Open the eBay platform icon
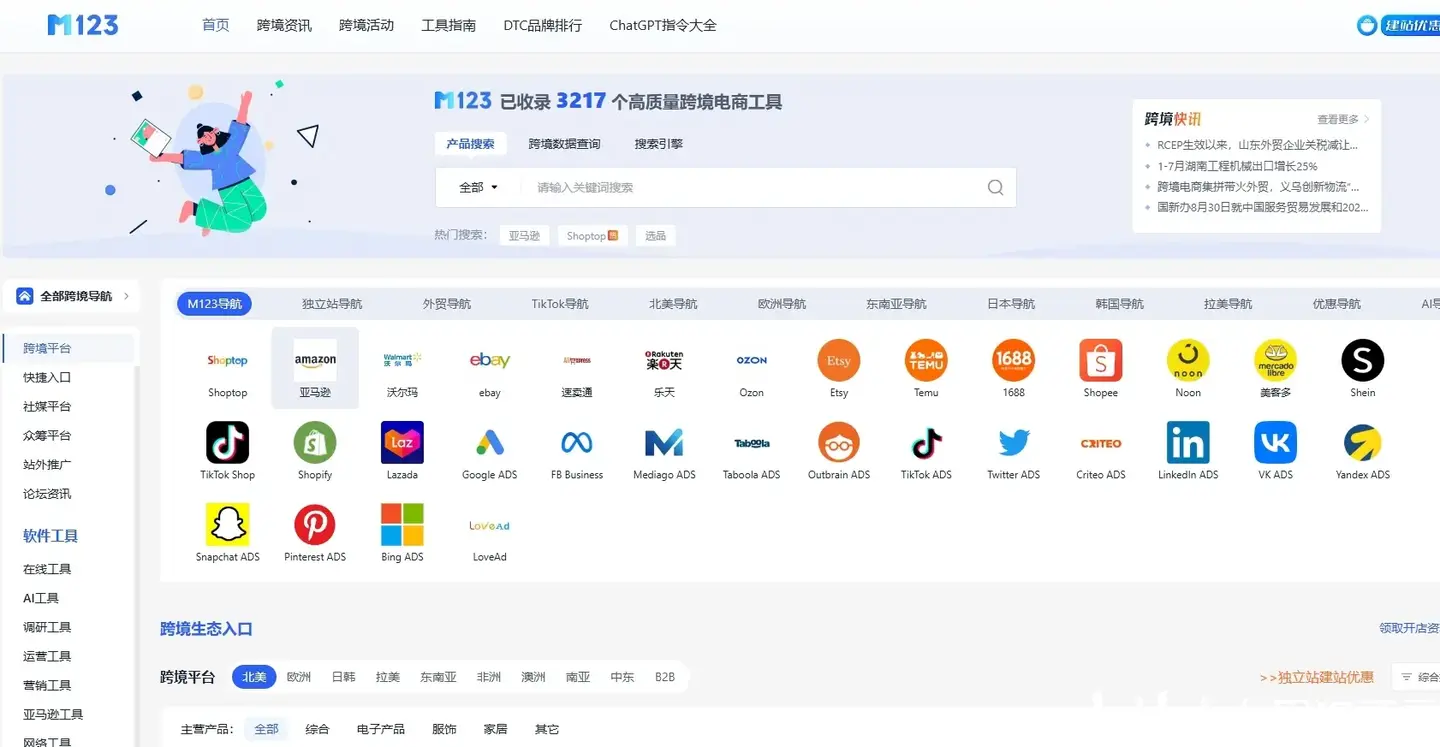Viewport: 1440px width, 747px height. pos(490,361)
